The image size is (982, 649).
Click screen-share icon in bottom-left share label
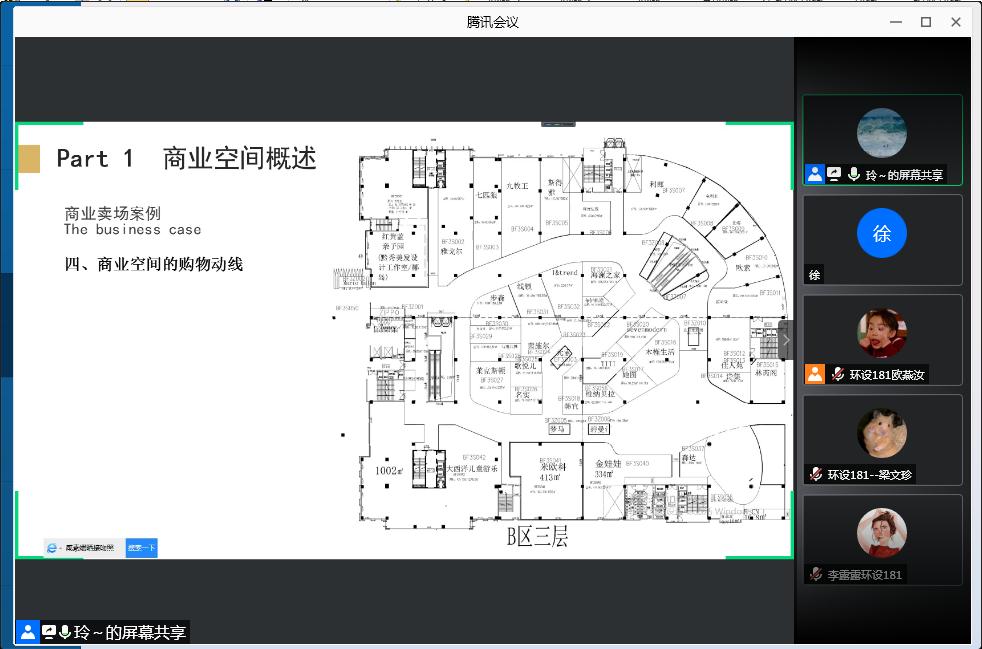pyautogui.click(x=48, y=632)
